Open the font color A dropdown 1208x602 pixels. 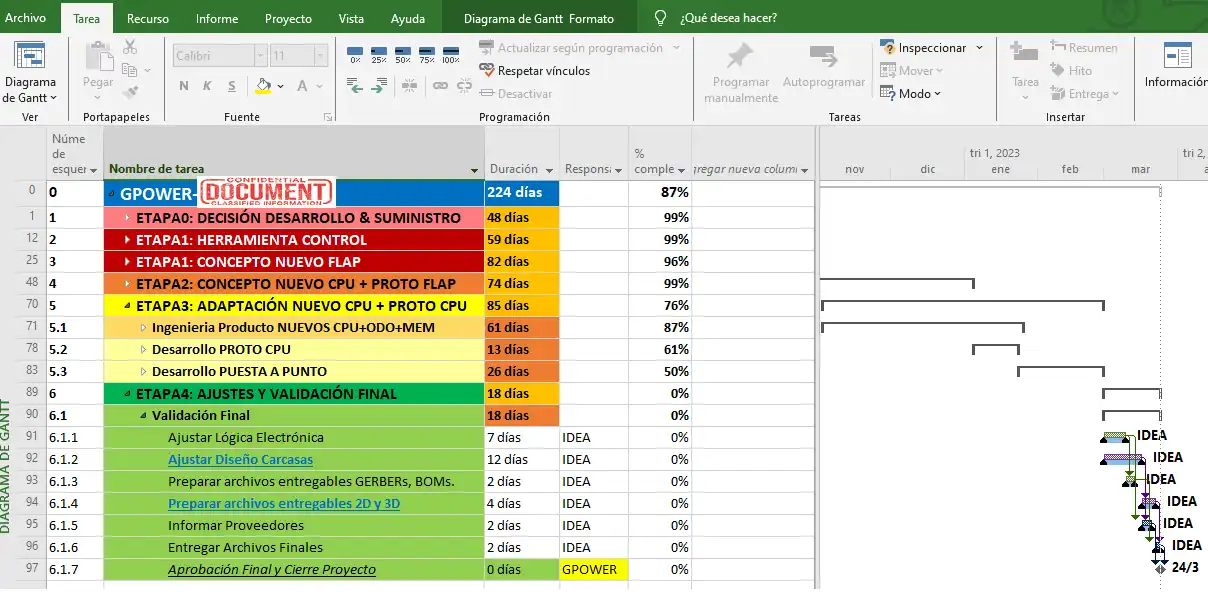pos(319,86)
